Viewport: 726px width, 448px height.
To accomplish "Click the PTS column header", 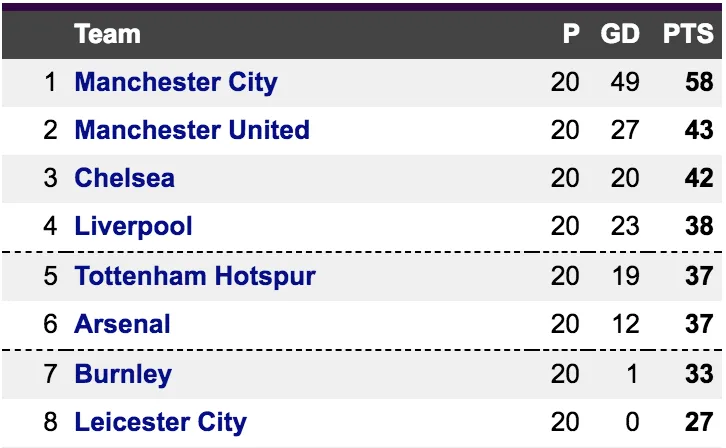I will (688, 34).
